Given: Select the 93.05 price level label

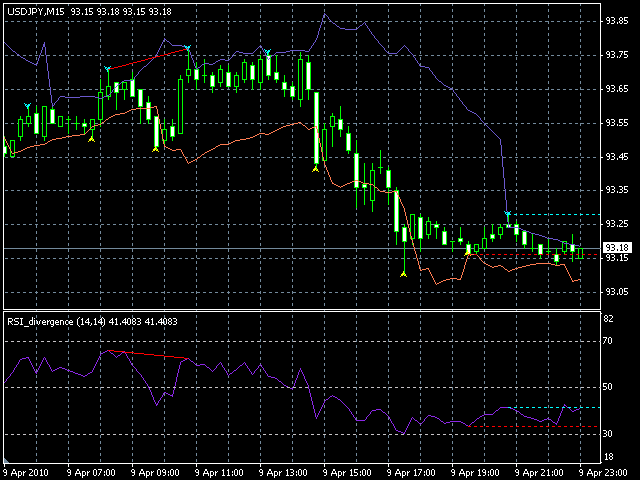Looking at the screenshot, I should coord(617,292).
